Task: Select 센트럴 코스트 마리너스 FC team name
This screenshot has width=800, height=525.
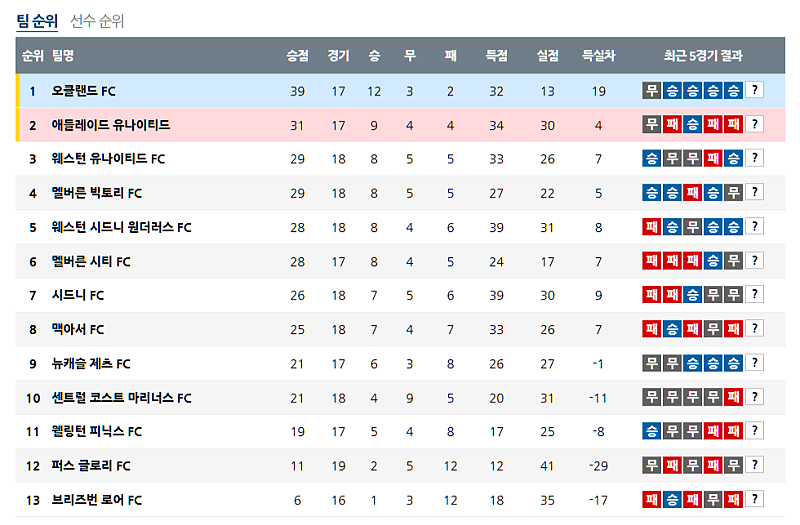Action: click(x=121, y=397)
